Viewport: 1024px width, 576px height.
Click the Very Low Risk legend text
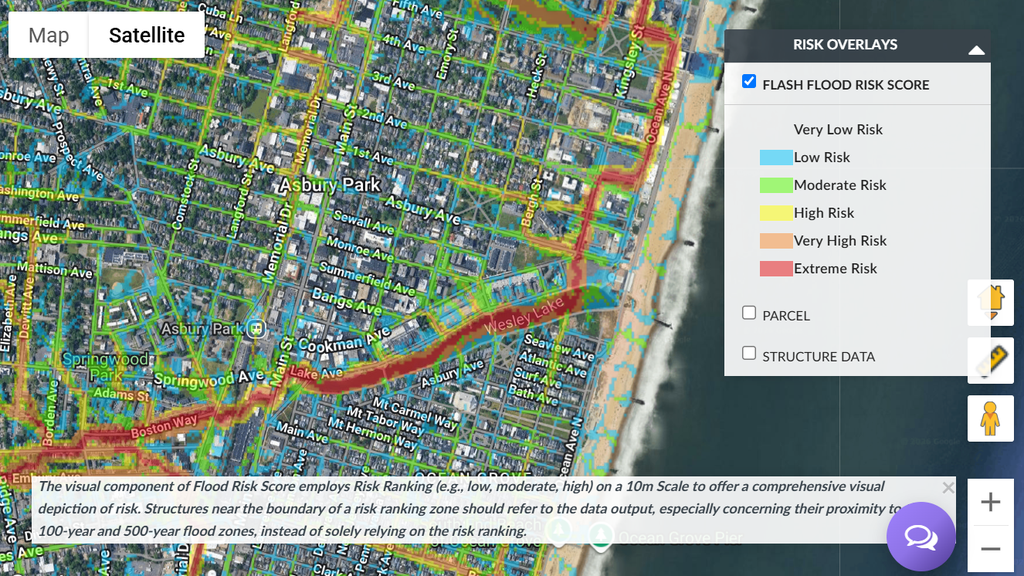tap(838, 129)
